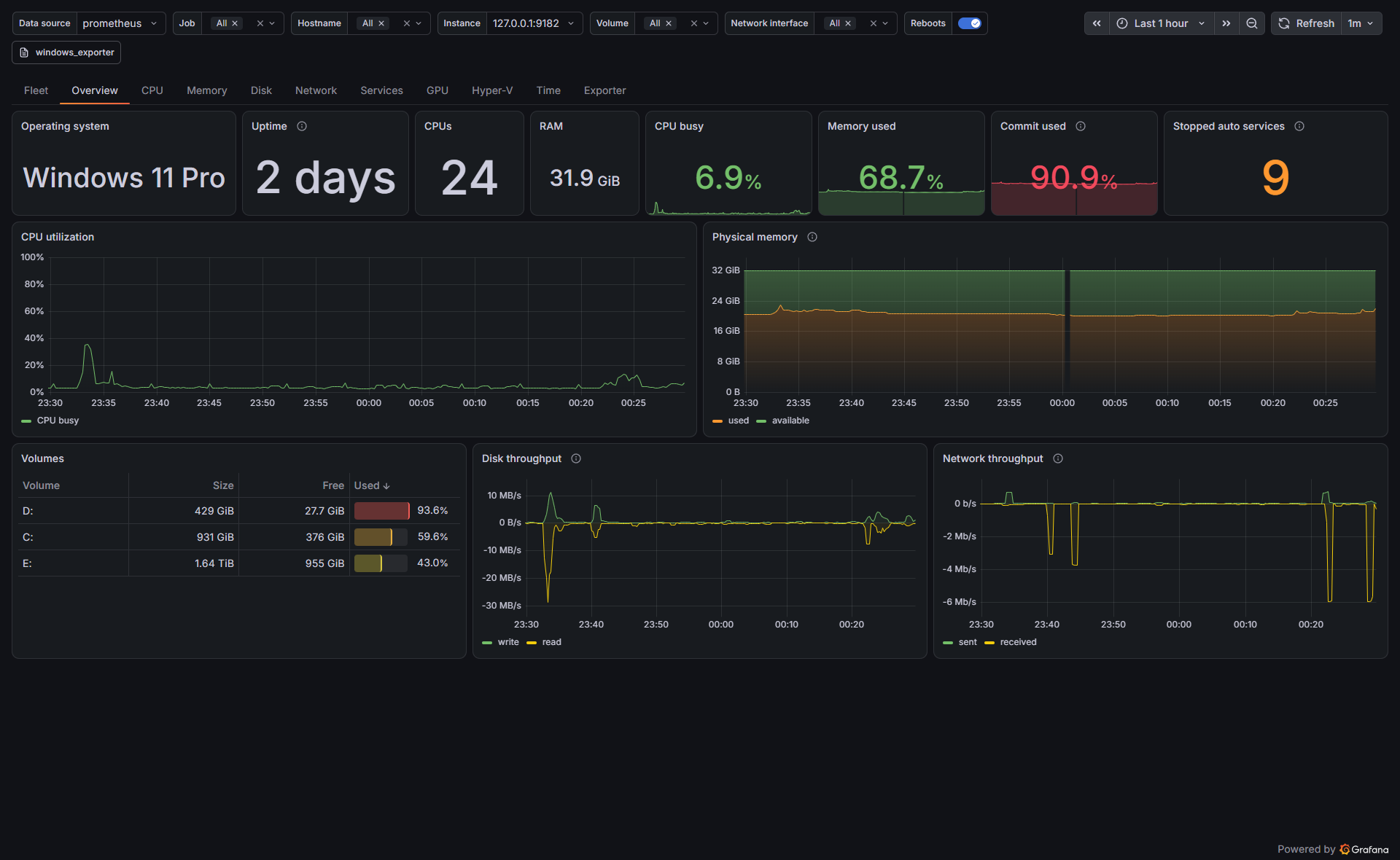Toggle the Reboots switch off
The height and width of the screenshot is (860, 1400).
tap(969, 23)
